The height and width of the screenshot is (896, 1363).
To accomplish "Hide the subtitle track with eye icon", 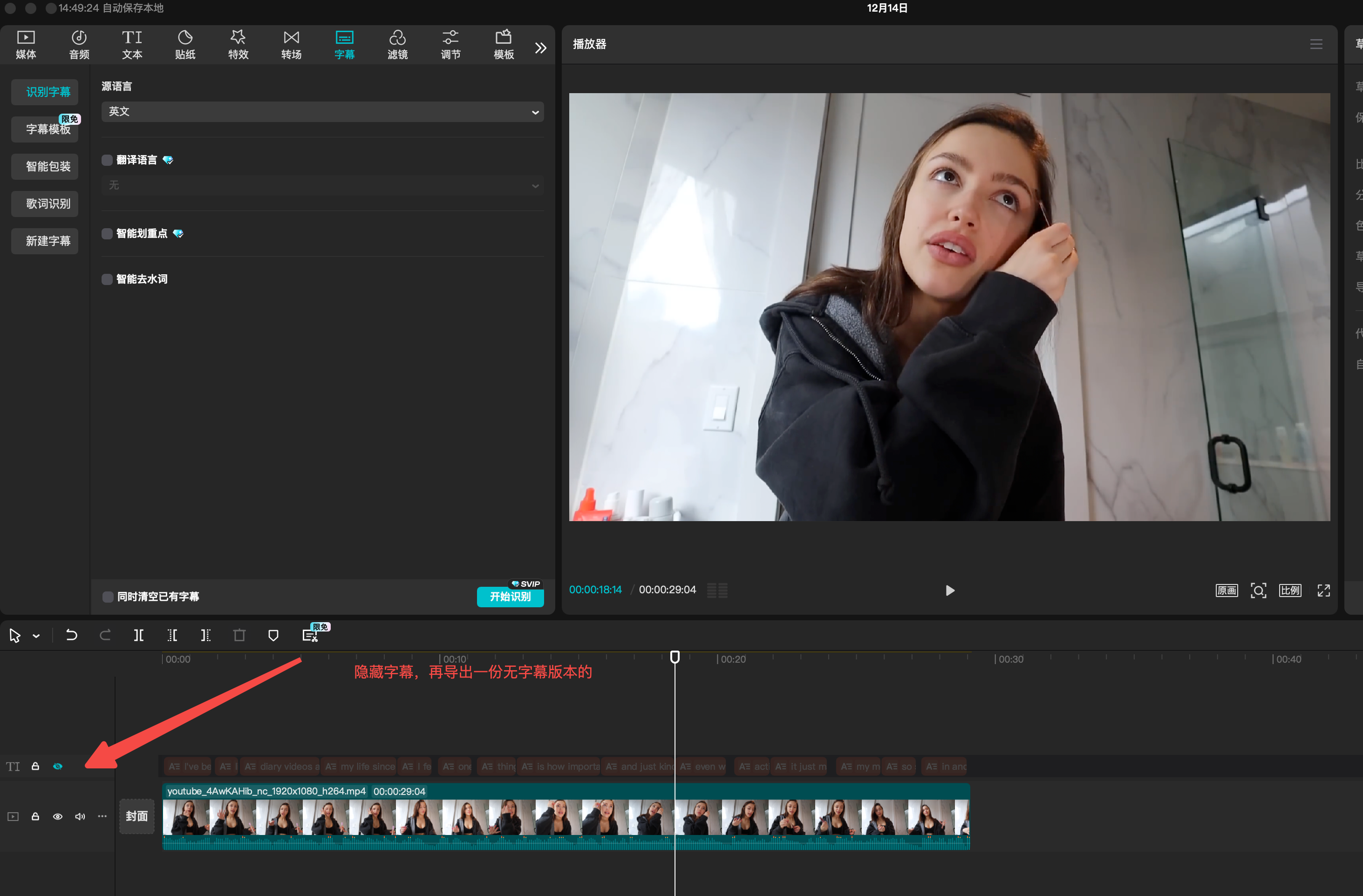I will [x=58, y=767].
